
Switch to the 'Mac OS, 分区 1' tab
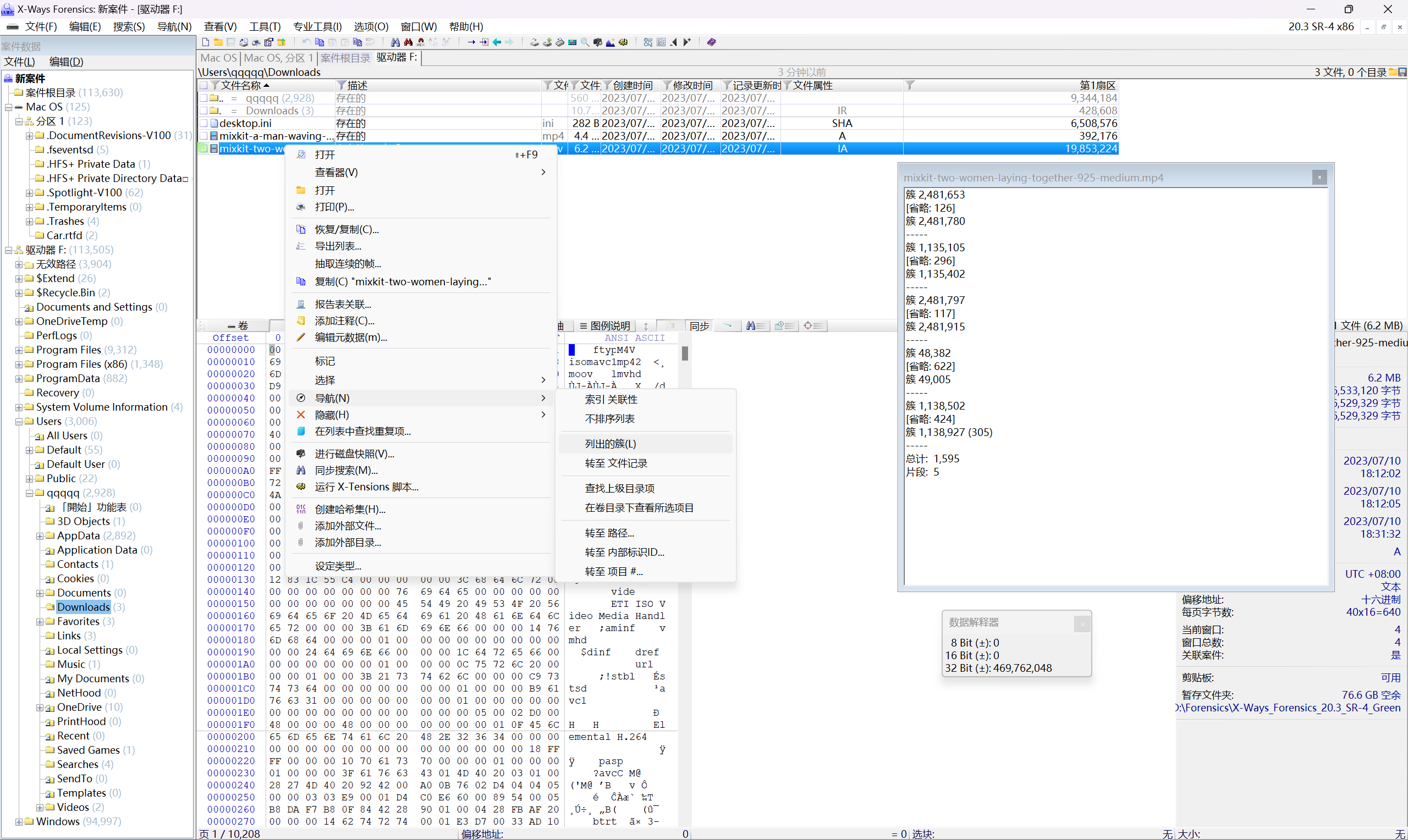point(278,58)
